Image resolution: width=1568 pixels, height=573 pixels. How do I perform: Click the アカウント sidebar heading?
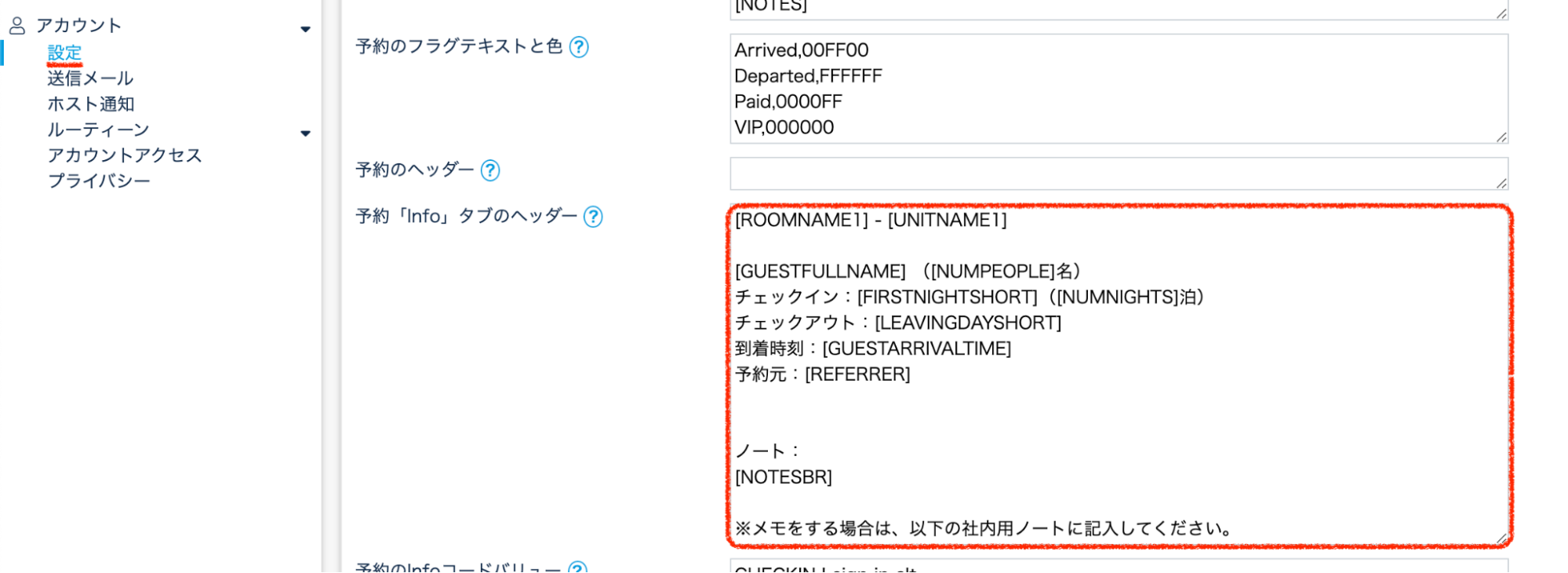[x=78, y=26]
